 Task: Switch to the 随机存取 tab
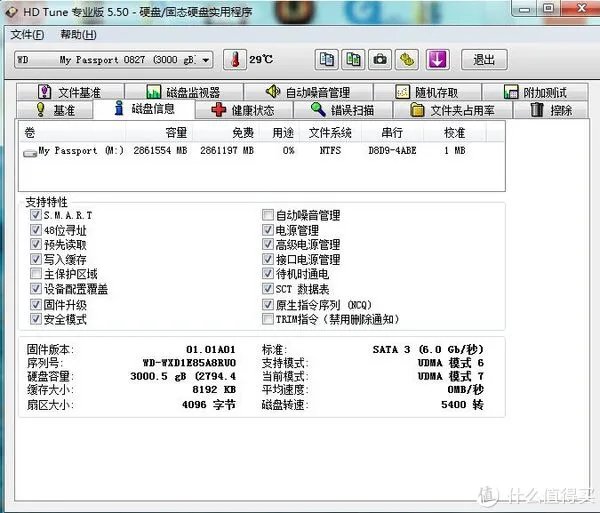(427, 92)
